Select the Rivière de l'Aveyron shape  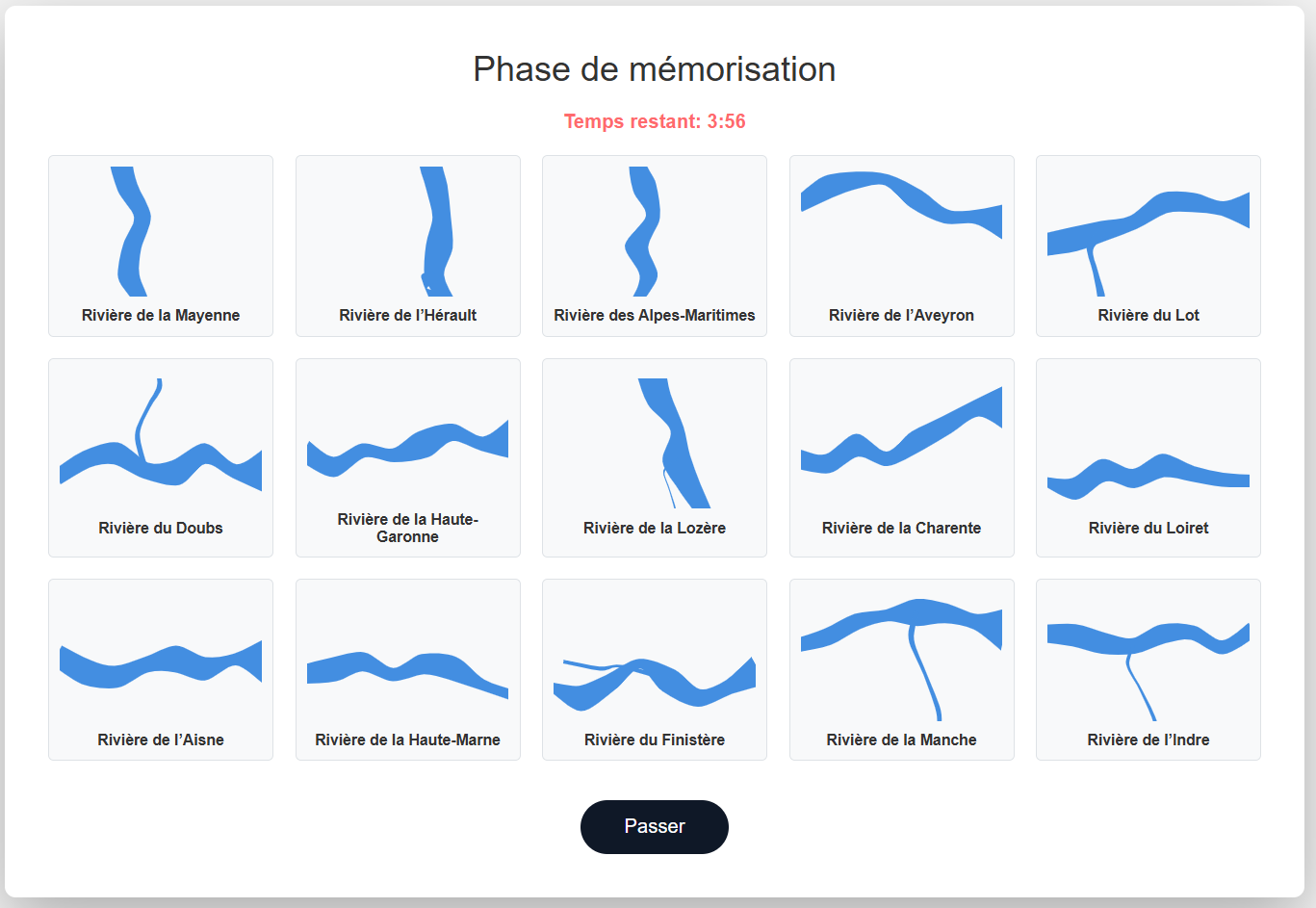[x=901, y=200]
